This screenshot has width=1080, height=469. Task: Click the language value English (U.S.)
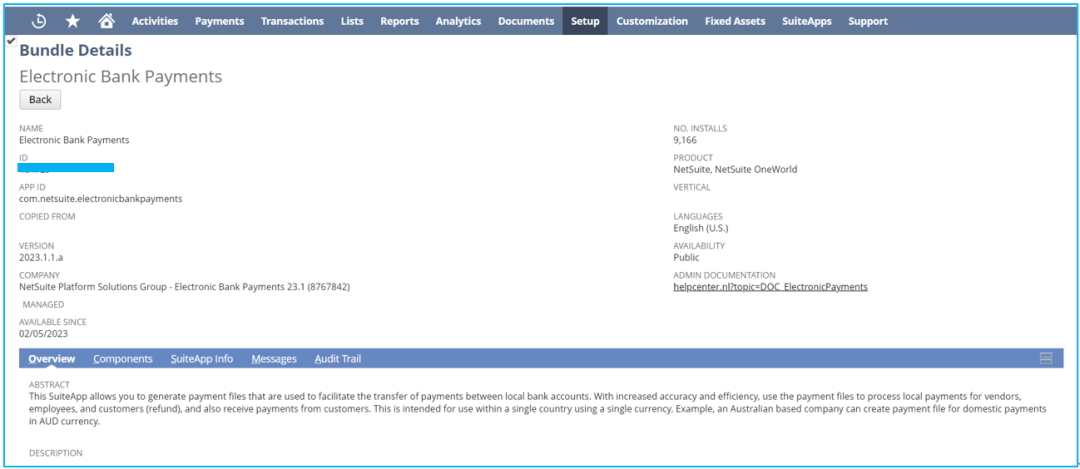click(x=700, y=229)
